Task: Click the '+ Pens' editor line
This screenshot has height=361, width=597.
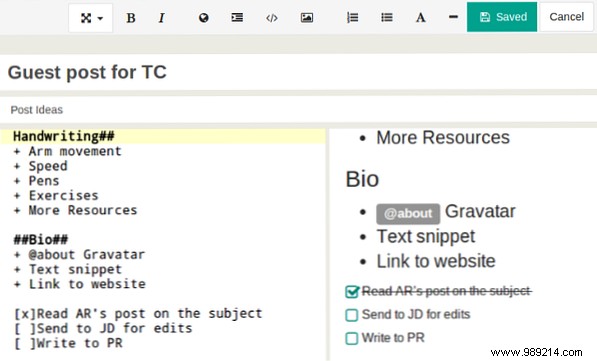Action: [37, 180]
